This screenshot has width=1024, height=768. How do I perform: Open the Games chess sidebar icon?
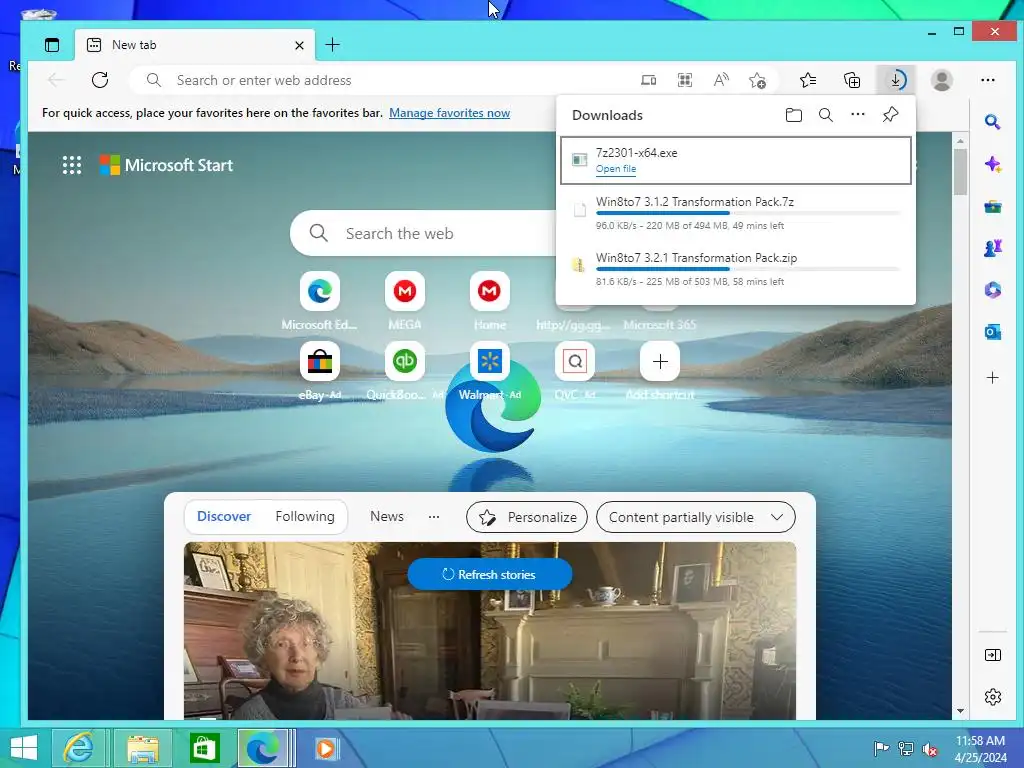[993, 248]
